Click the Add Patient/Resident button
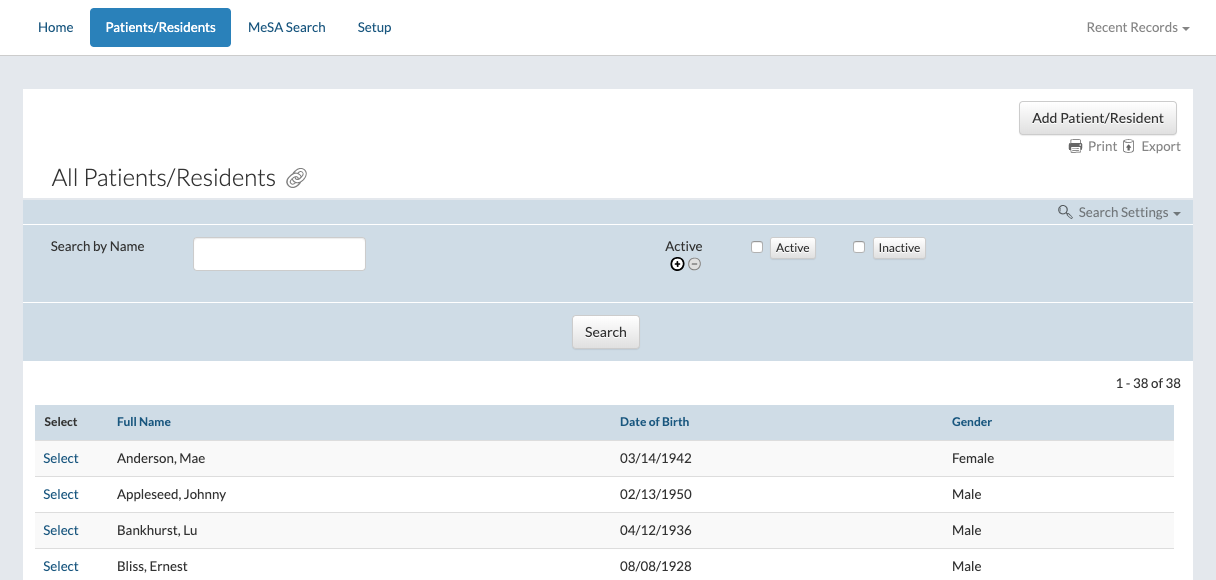 (x=1098, y=118)
